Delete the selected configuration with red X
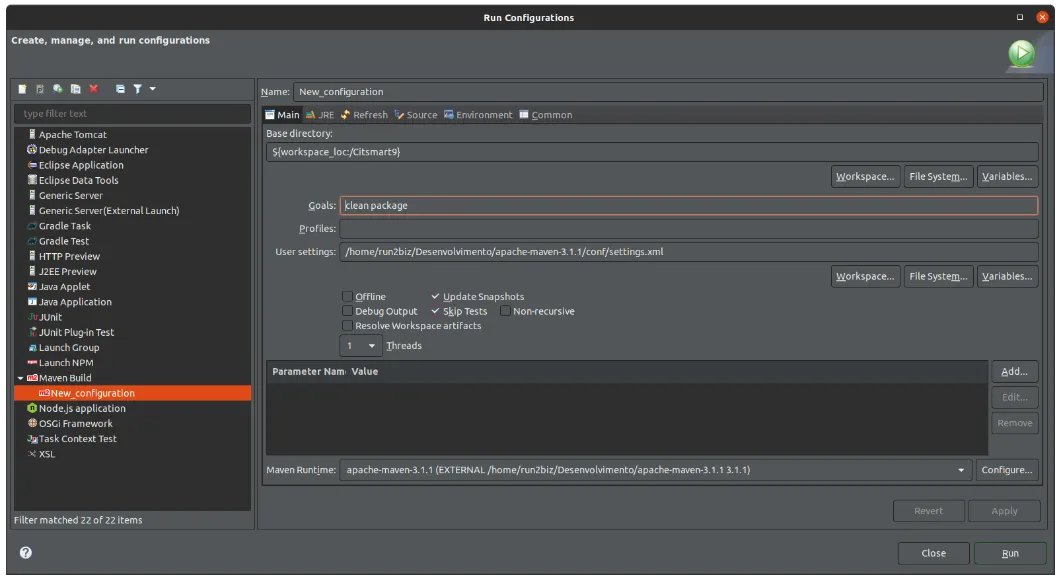Viewport: 1061px width, 581px height. tap(93, 89)
